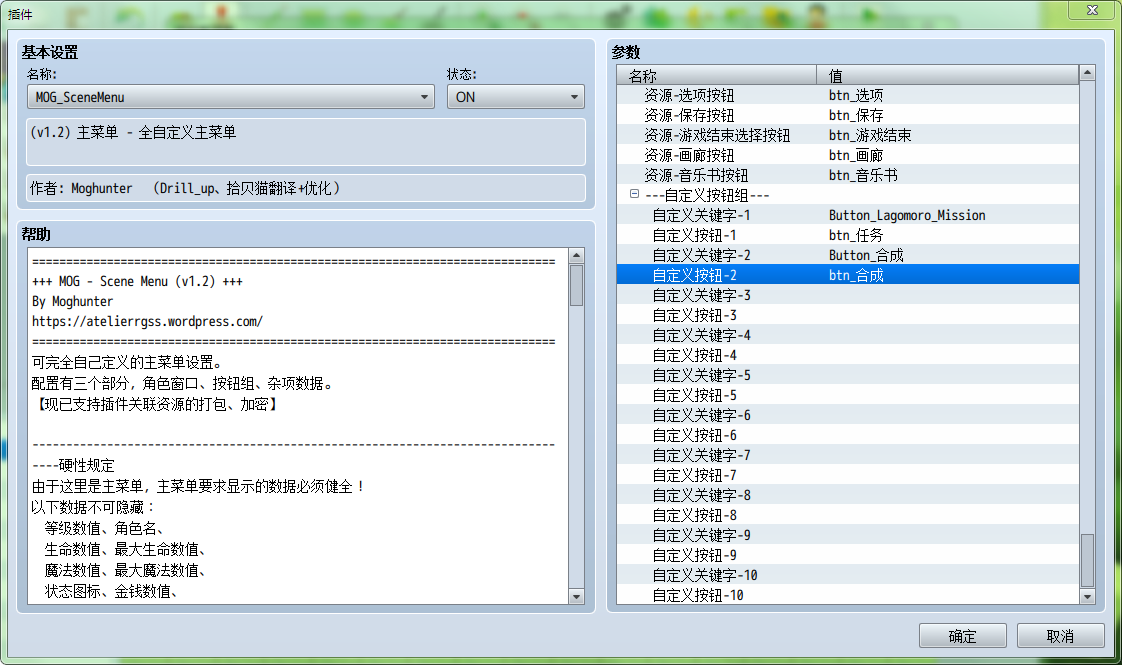Close the 插件 dialog window
This screenshot has height=665, width=1122.
(x=1092, y=10)
